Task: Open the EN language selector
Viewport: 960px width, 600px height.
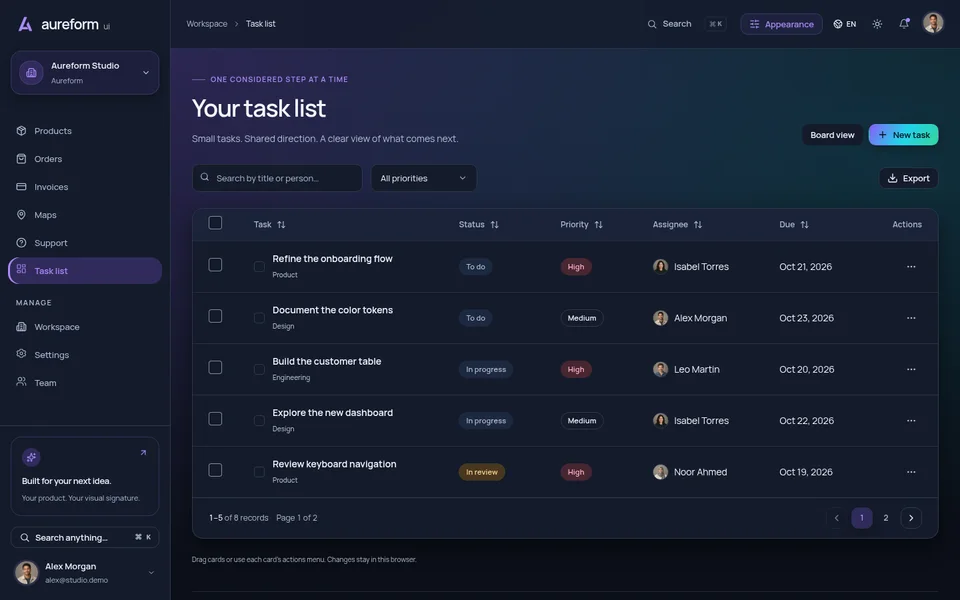Action: click(844, 24)
